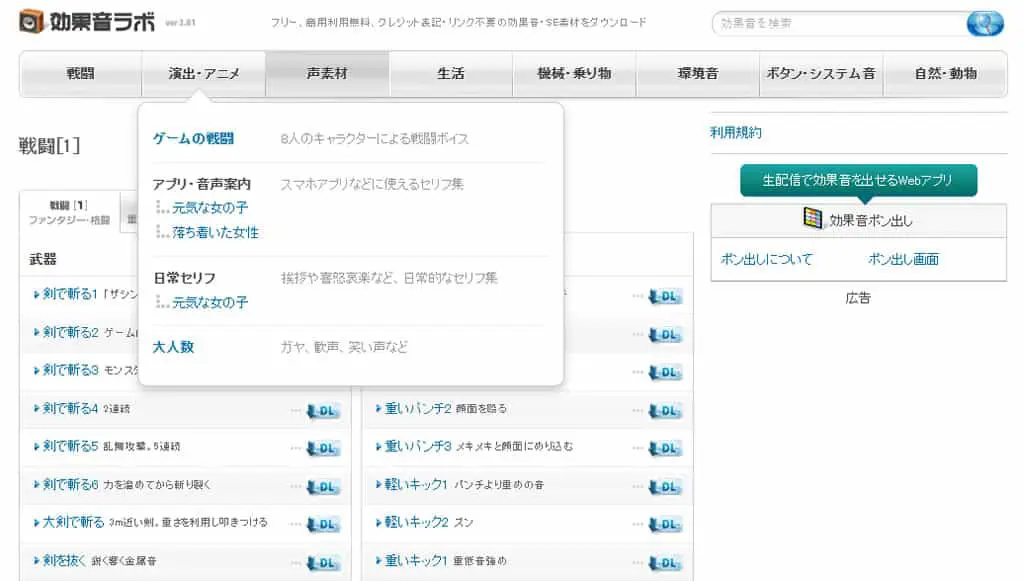This screenshot has height=581, width=1024.
Task: Open the 演出・アニメ navigation menu
Action: [204, 74]
